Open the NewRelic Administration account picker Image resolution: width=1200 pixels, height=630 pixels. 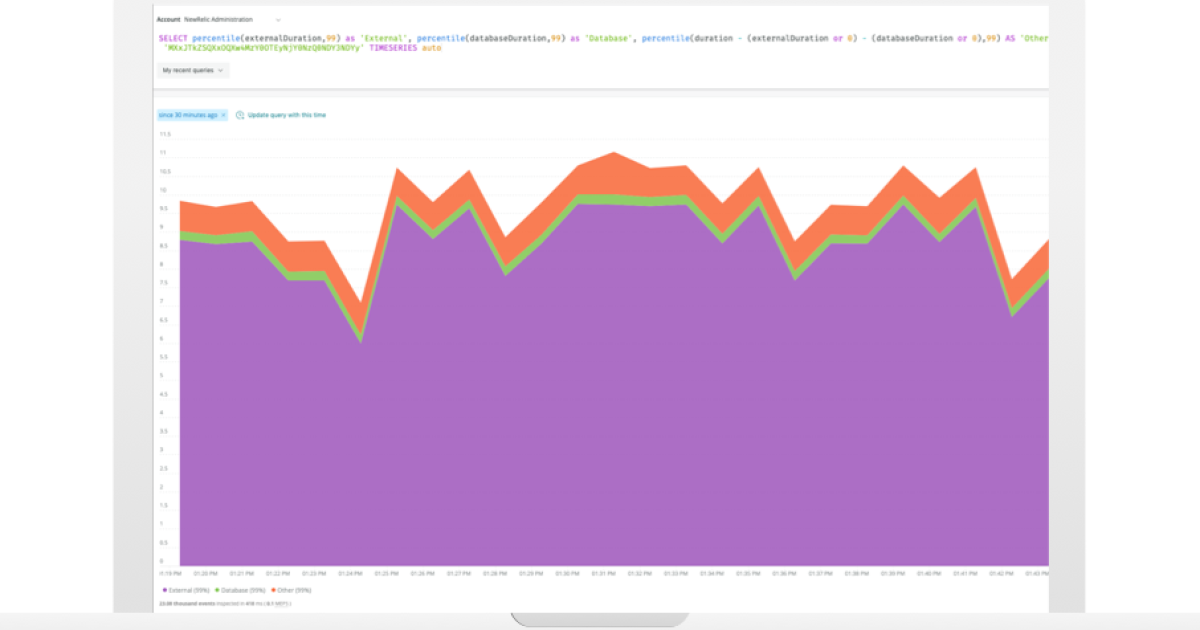[220, 19]
